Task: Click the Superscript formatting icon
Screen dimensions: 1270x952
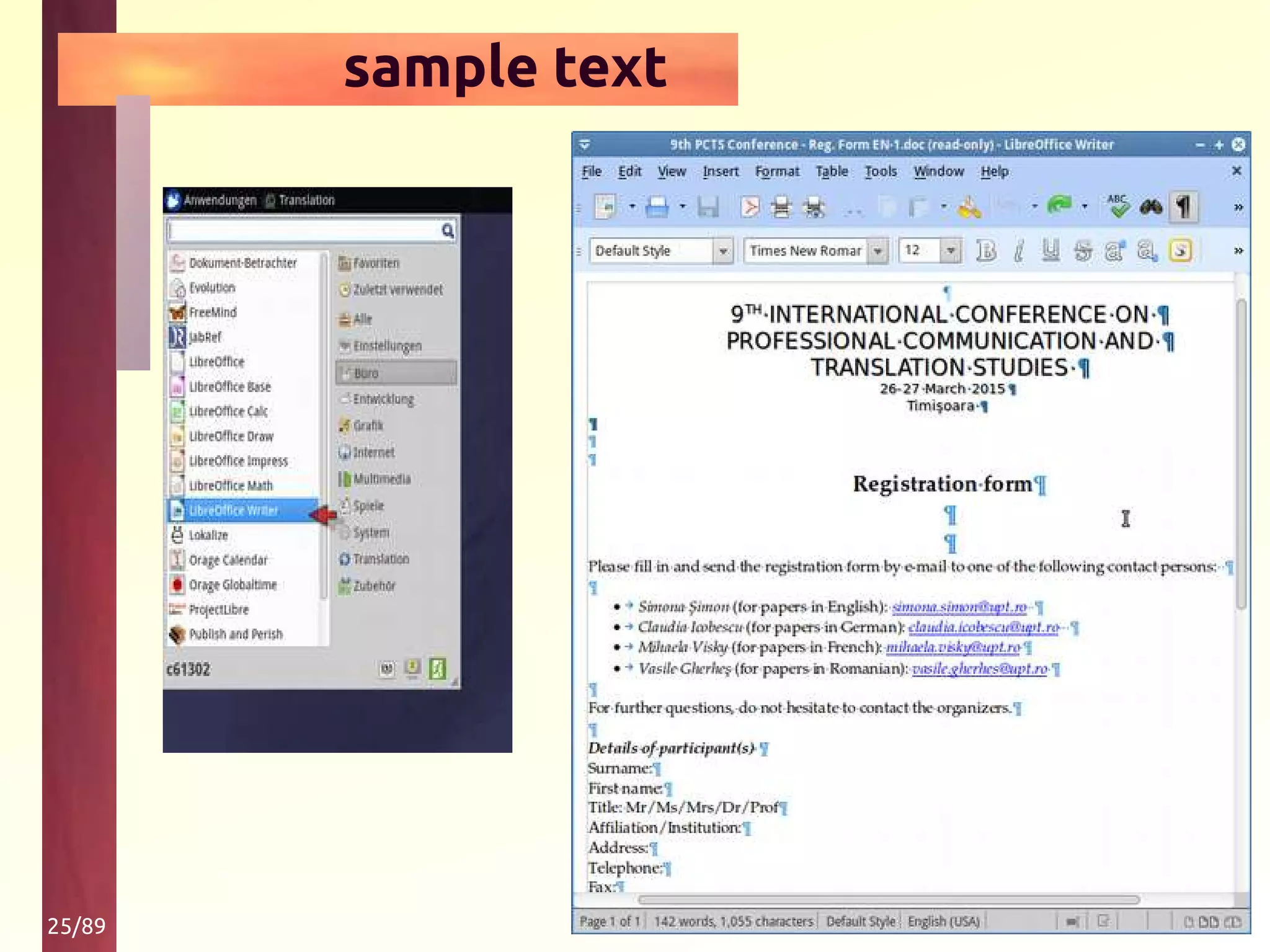Action: coord(1114,251)
